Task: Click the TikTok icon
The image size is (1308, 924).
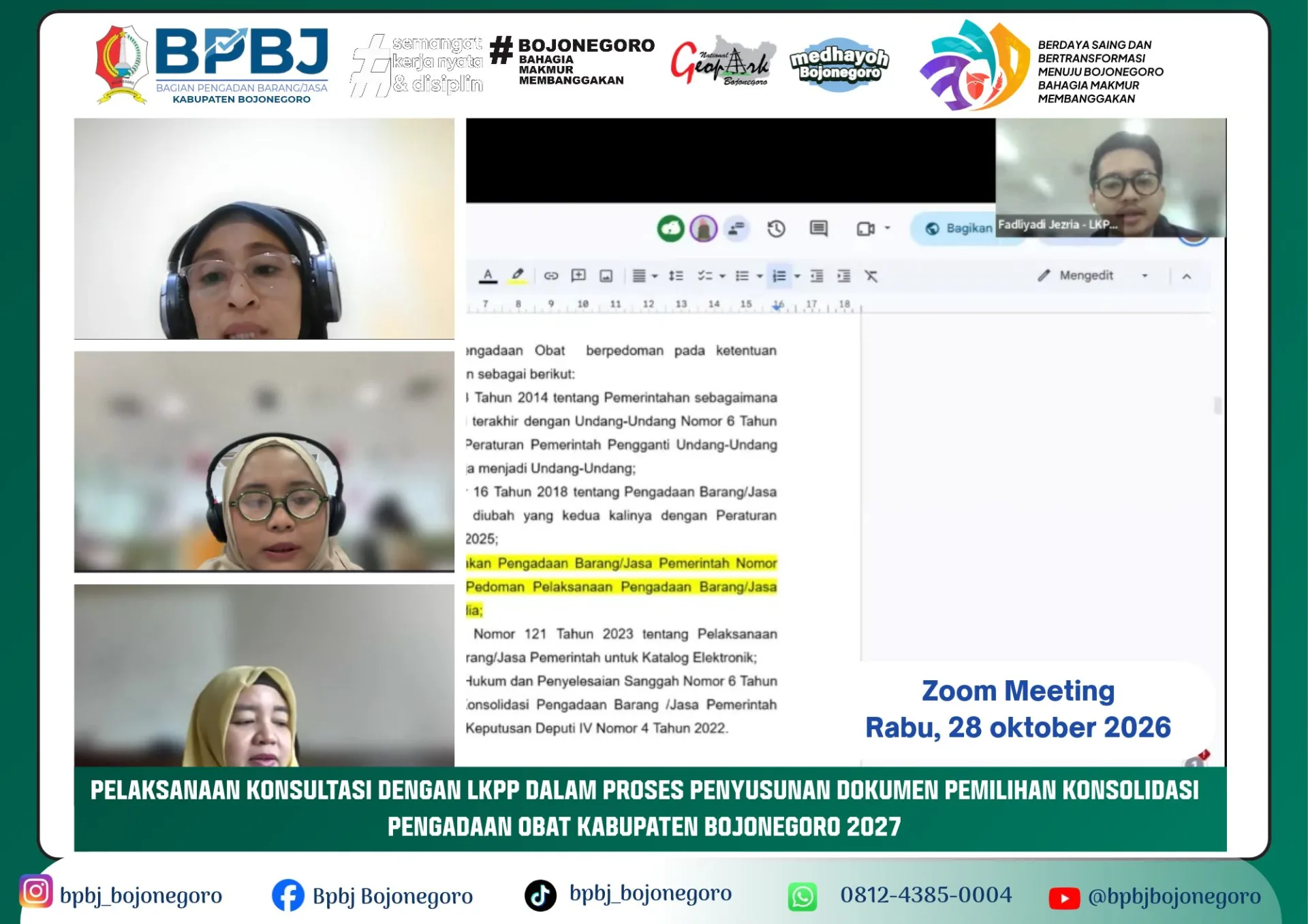Action: click(x=541, y=895)
